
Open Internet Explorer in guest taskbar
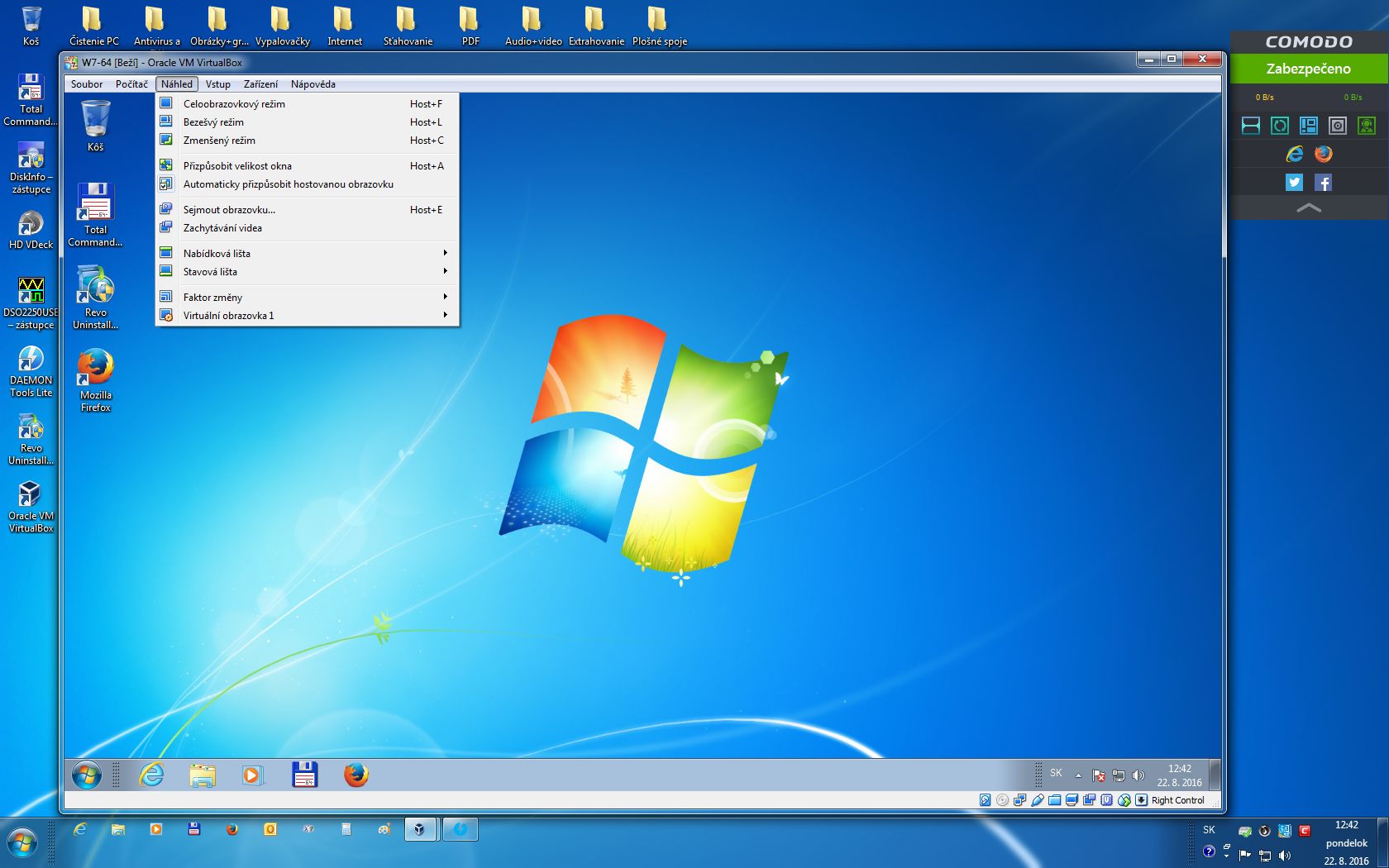151,775
